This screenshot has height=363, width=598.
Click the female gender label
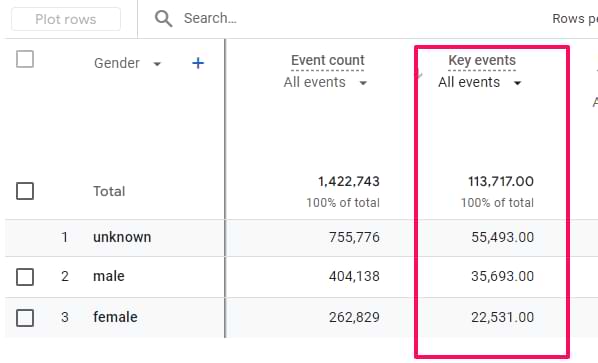point(115,317)
